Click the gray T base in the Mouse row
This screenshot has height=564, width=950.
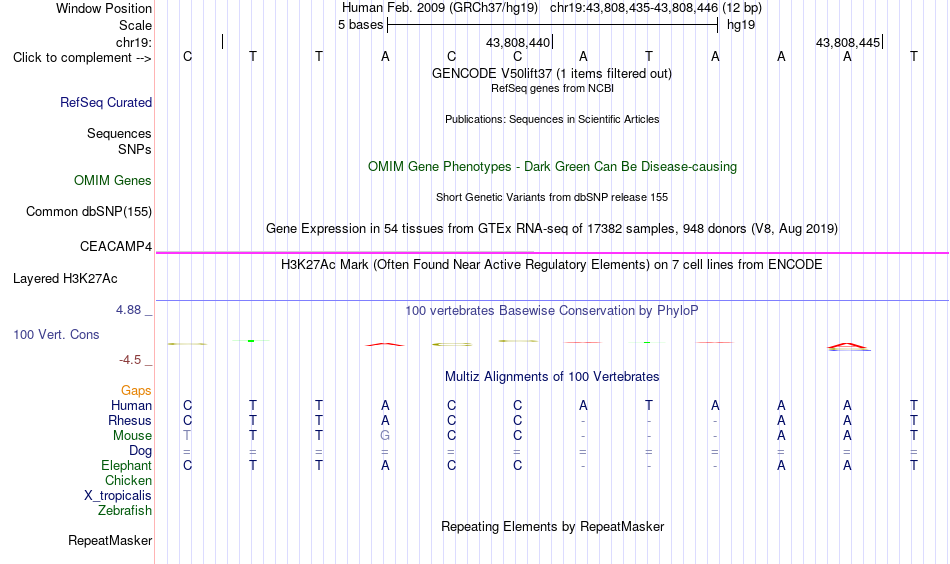pyautogui.click(x=187, y=436)
